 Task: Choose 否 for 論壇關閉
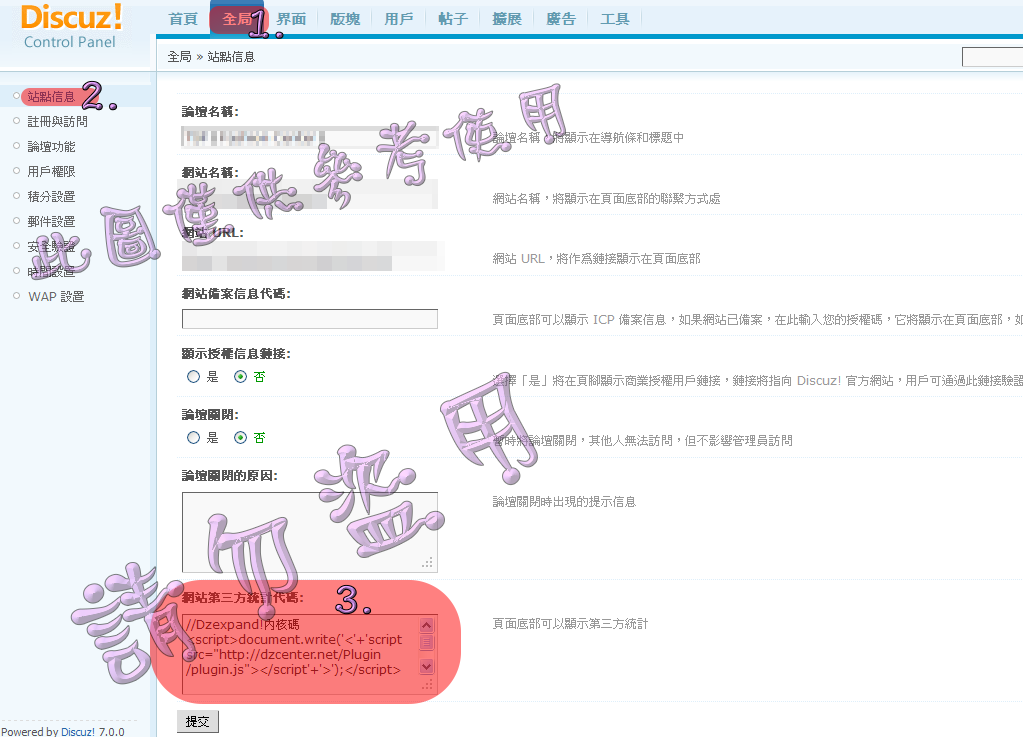coord(240,438)
